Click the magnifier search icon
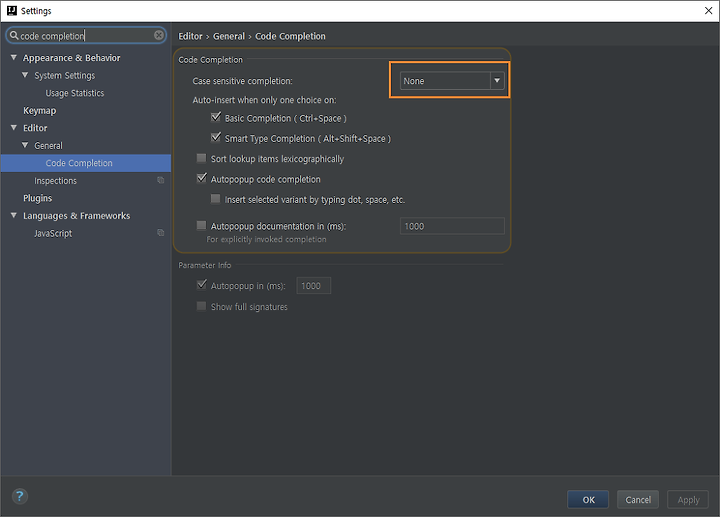 pyautogui.click(x=14, y=35)
